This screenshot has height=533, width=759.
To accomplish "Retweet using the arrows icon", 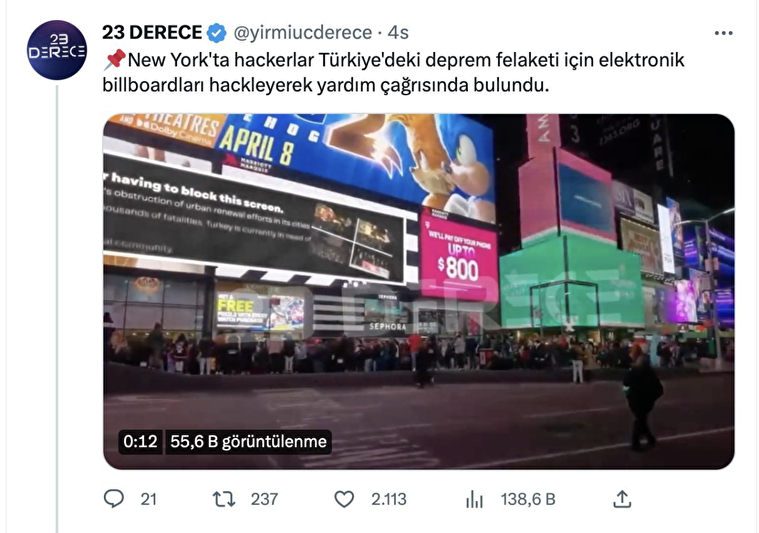I will click(224, 499).
